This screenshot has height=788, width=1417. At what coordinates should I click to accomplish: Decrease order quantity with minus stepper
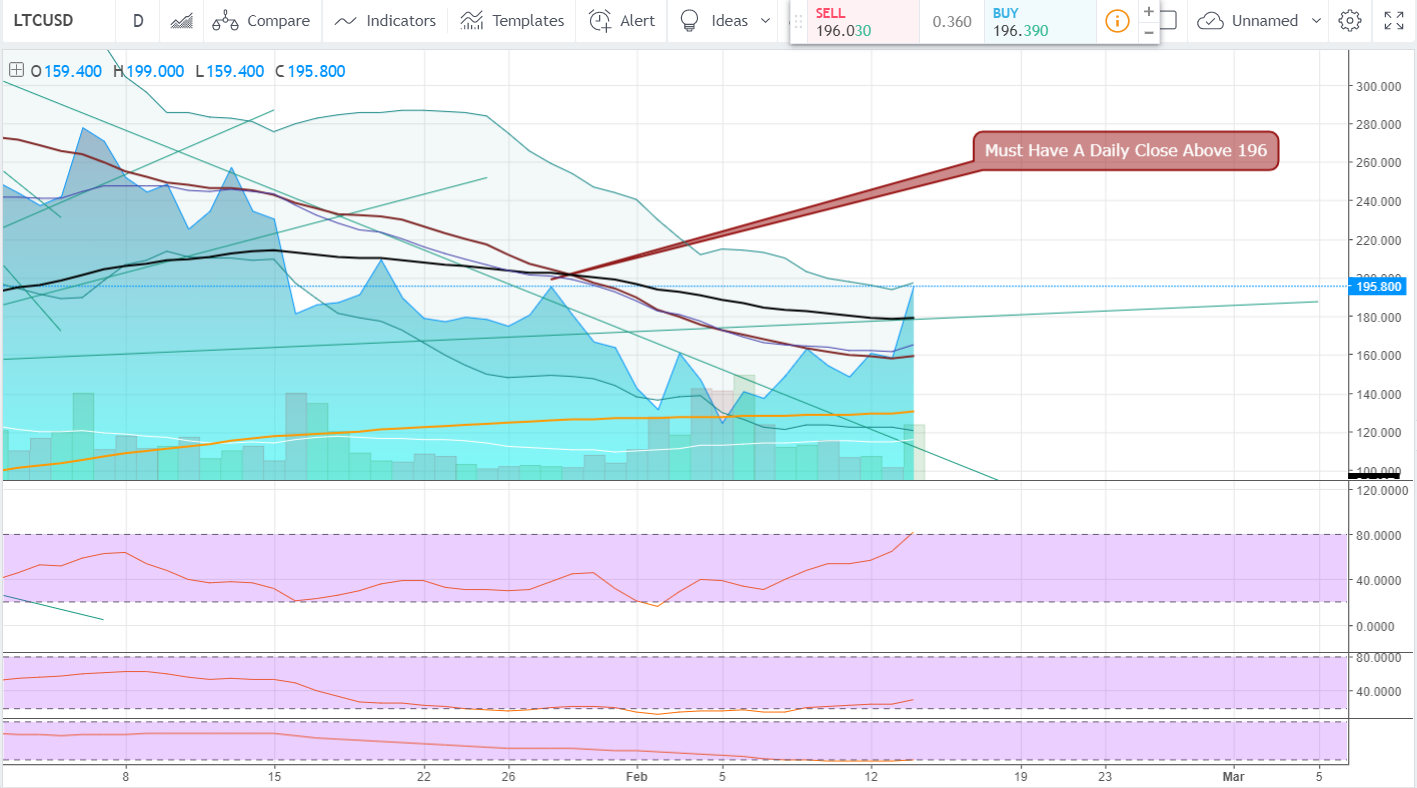click(x=1149, y=32)
